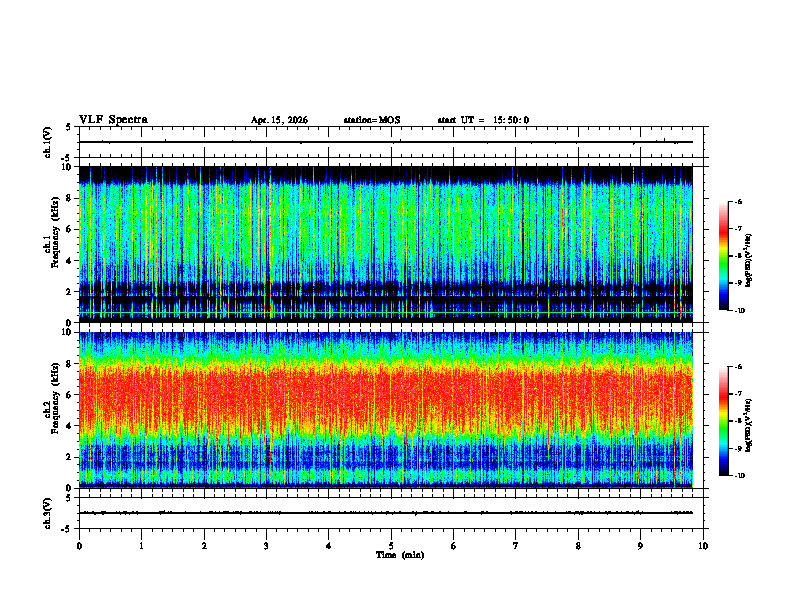This screenshot has width=792, height=612.
Task: Click the ch.1 color scale bar
Action: click(x=723, y=256)
